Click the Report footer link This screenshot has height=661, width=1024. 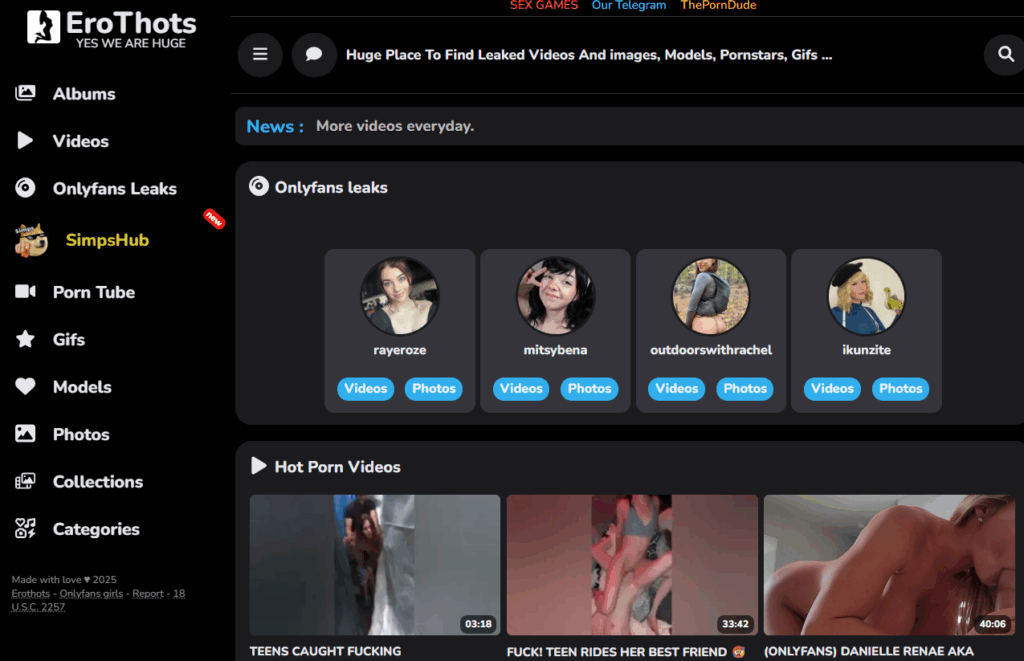pyautogui.click(x=148, y=594)
